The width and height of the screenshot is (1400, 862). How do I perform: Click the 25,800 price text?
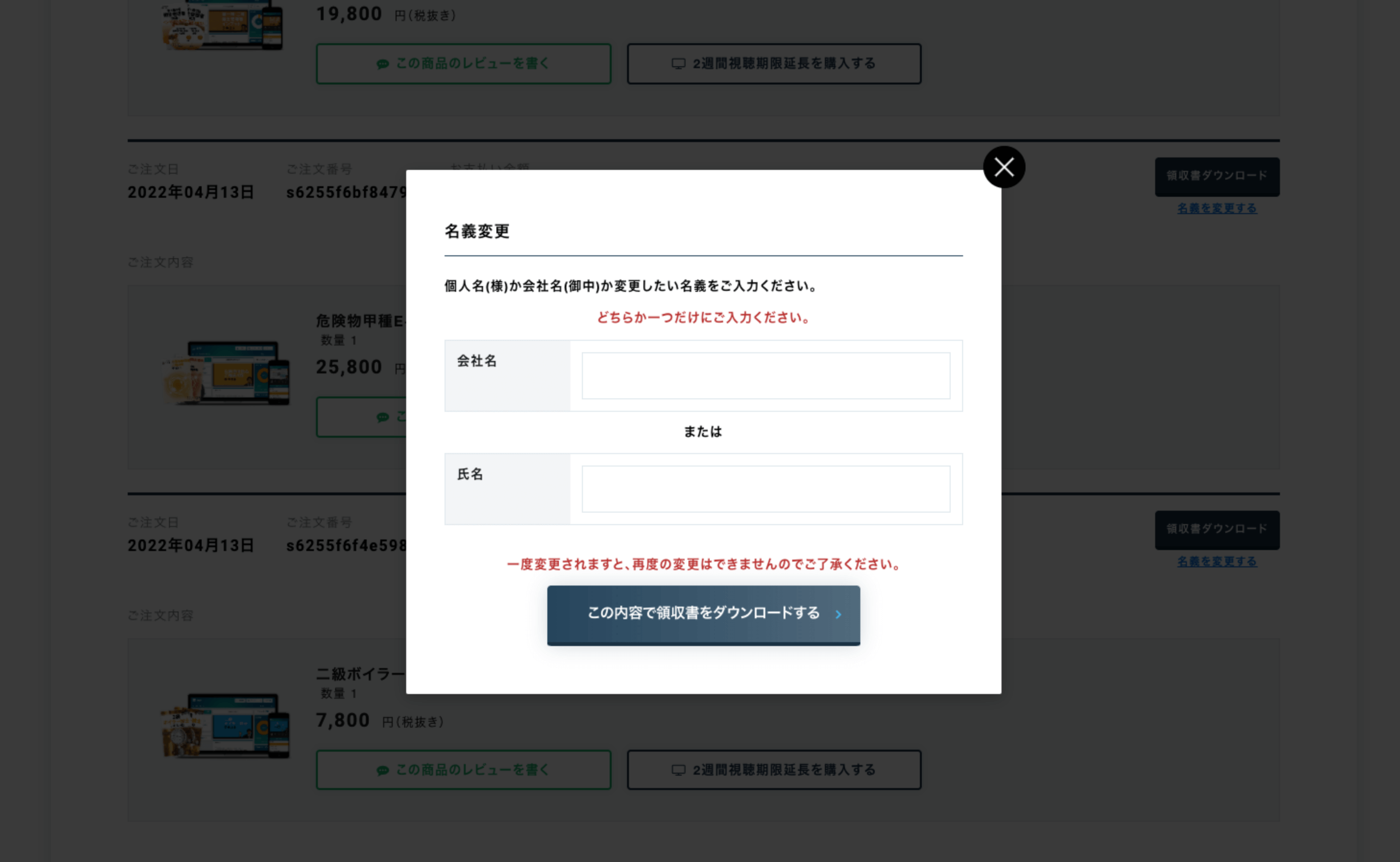coord(349,367)
